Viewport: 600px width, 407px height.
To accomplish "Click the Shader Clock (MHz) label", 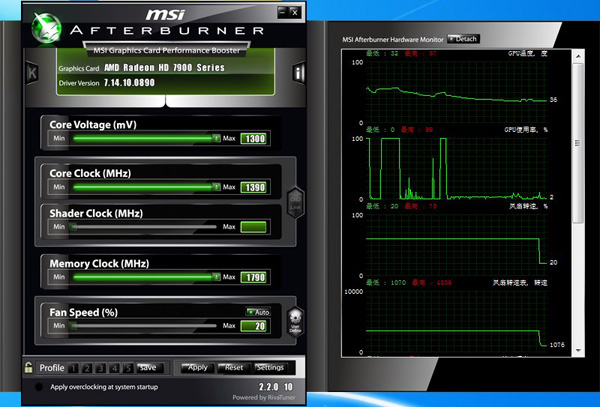I will [96, 213].
